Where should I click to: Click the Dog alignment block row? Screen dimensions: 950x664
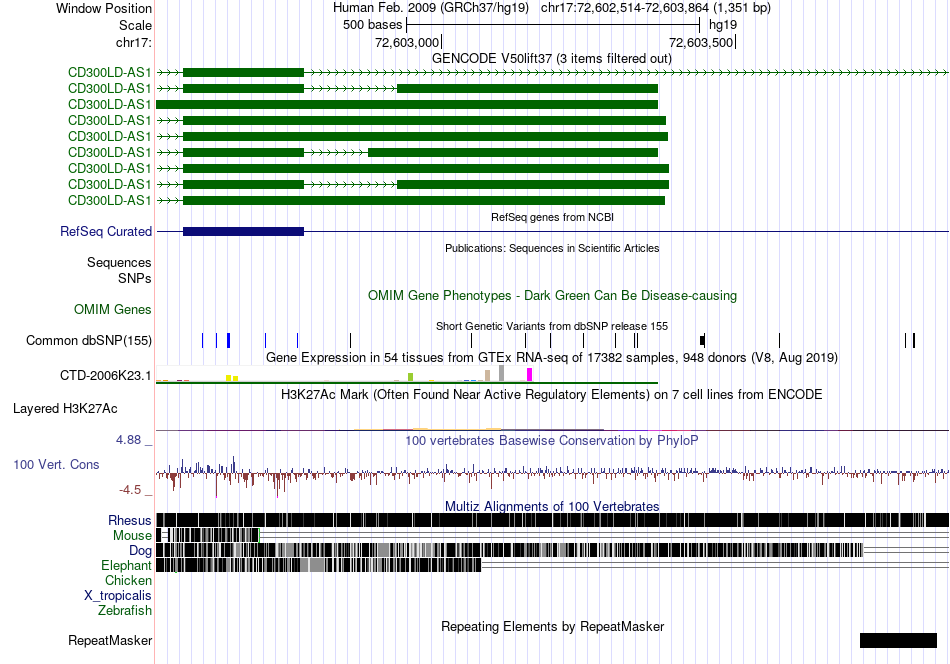coord(509,550)
